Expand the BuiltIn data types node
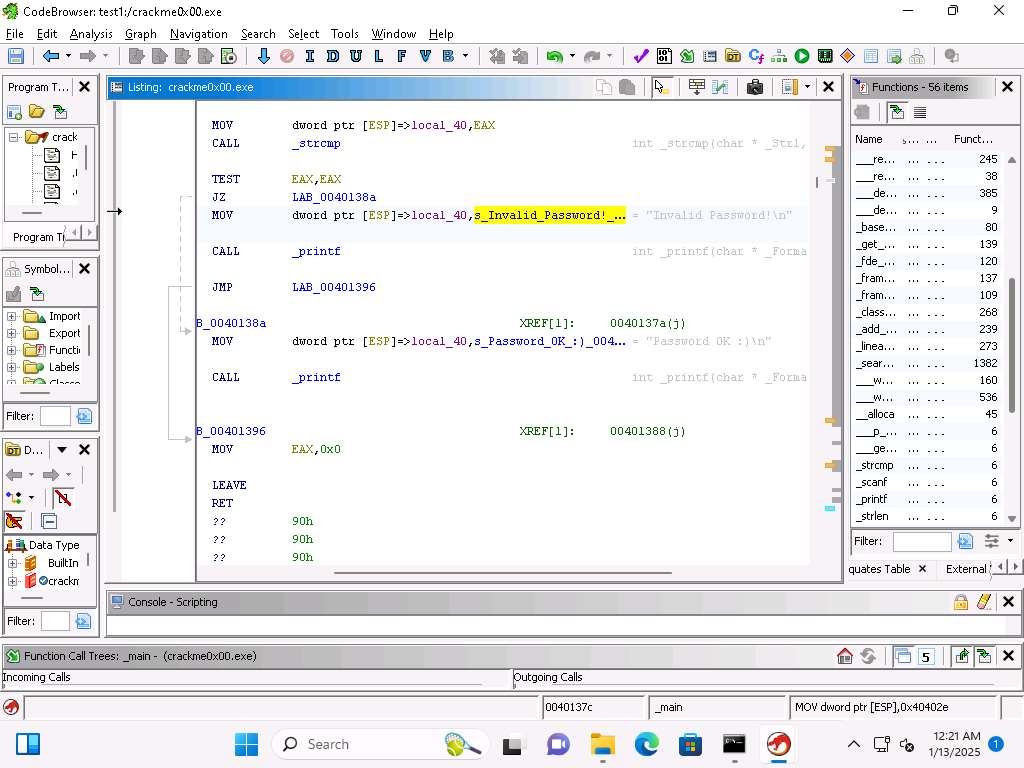1024x768 pixels. tap(12, 563)
